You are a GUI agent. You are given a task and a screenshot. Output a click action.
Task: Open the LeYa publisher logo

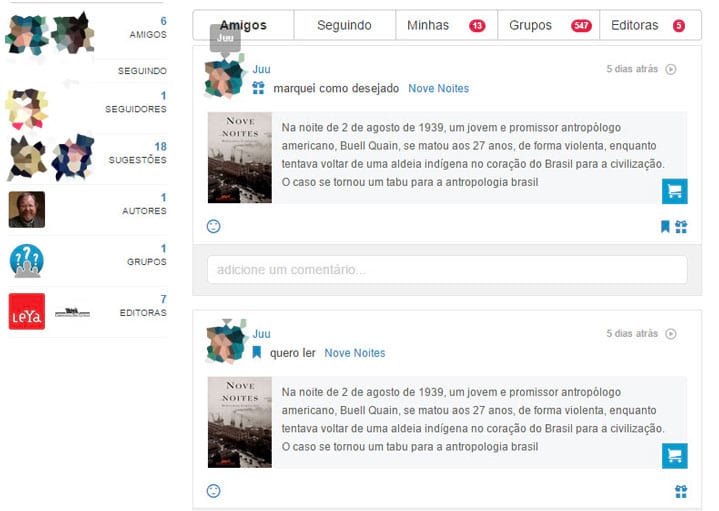coord(27,311)
